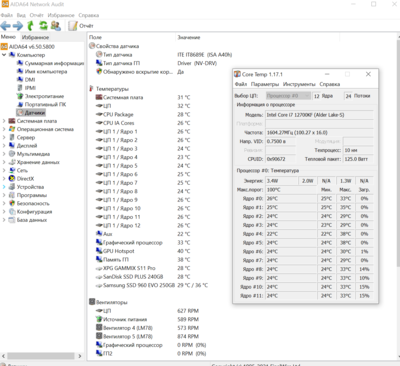Click the Системная плата temperature row icon
Image resolution: width=400 pixels, height=366 pixels.
[x=99, y=97]
